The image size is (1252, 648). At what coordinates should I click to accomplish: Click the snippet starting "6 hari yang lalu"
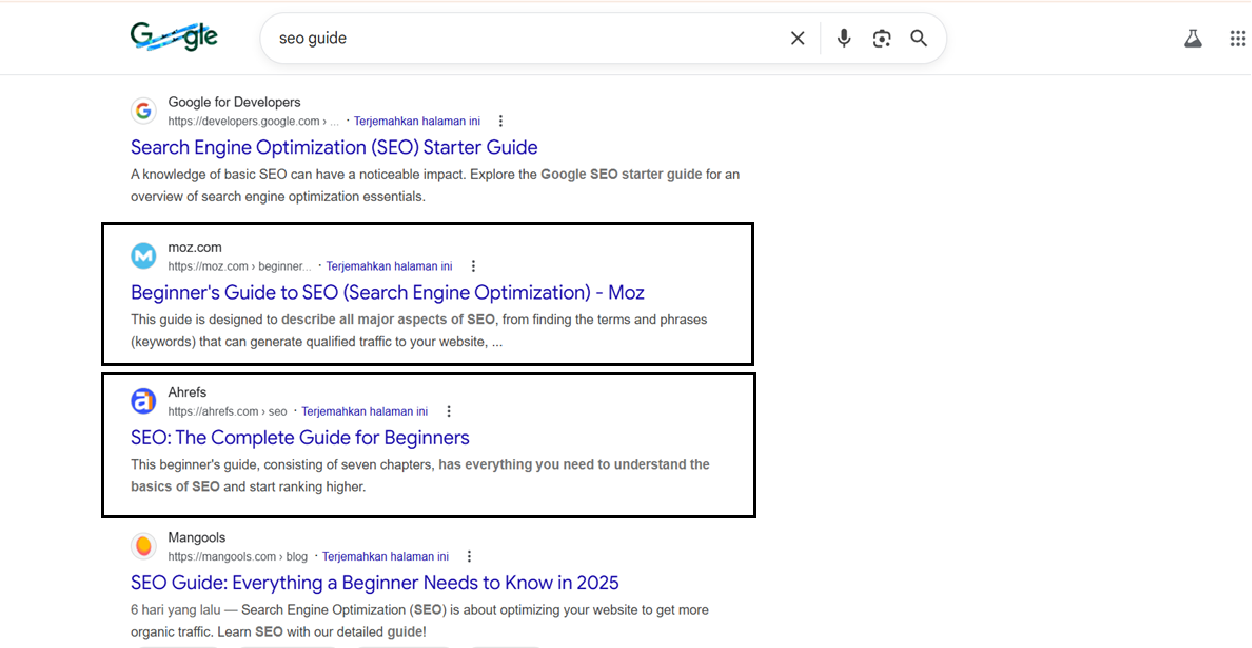421,620
